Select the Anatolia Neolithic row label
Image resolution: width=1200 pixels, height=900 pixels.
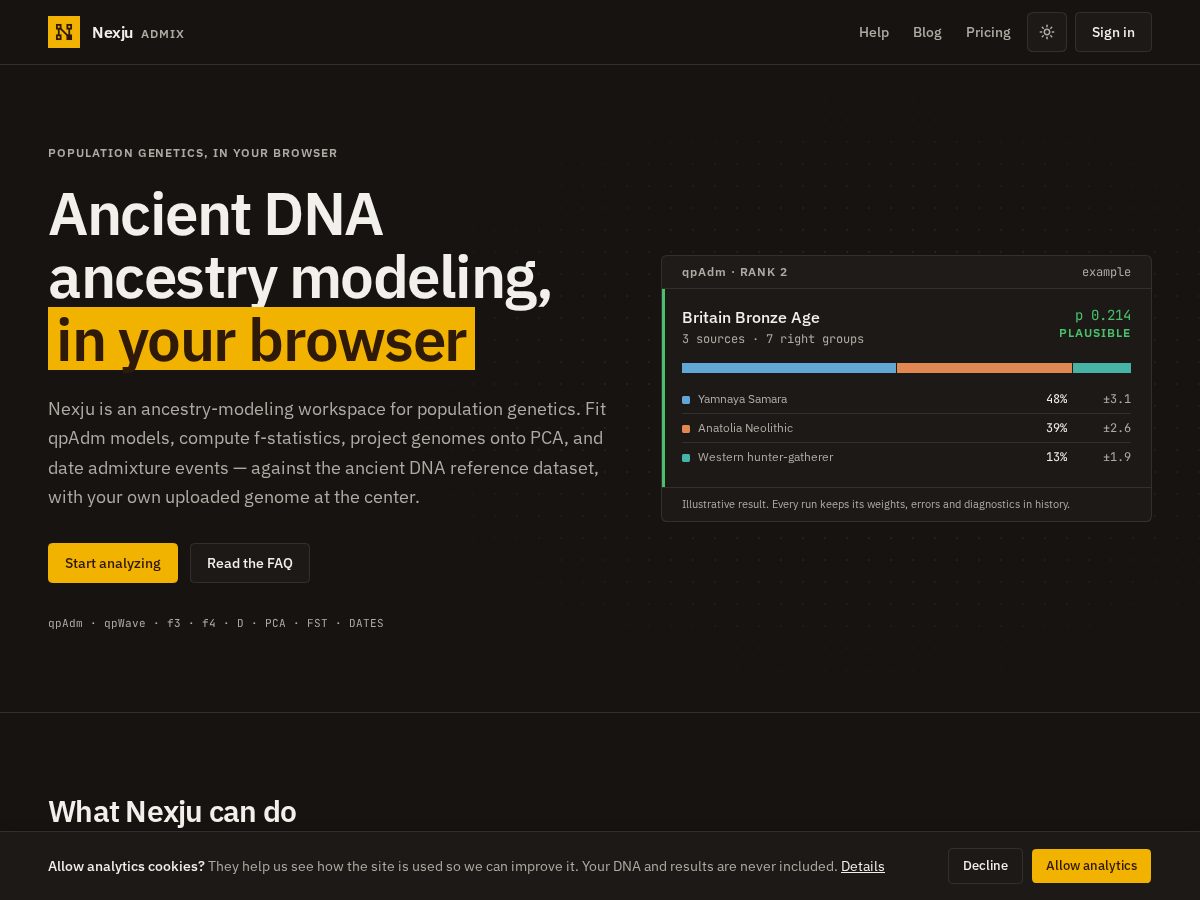coord(745,428)
